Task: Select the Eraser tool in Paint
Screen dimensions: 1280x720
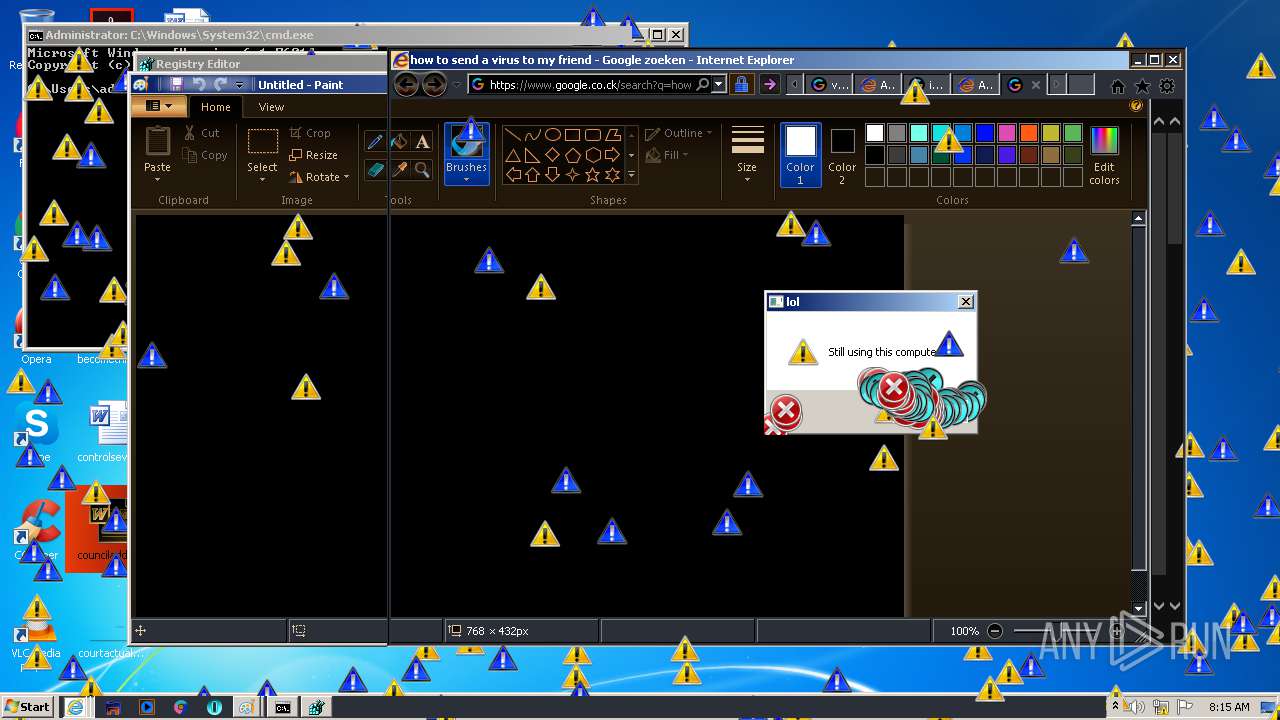Action: tap(375, 170)
